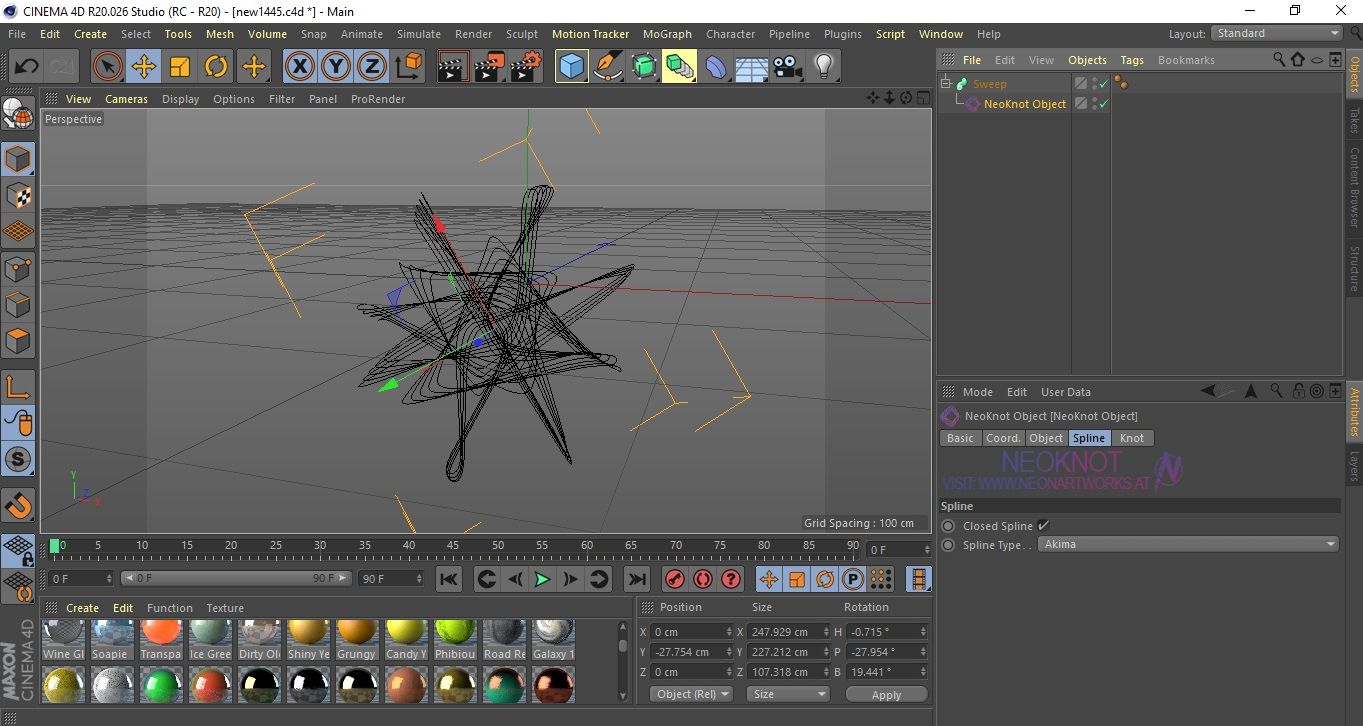Switch to the Knot tab
Image resolution: width=1363 pixels, height=726 pixels.
(x=1131, y=438)
